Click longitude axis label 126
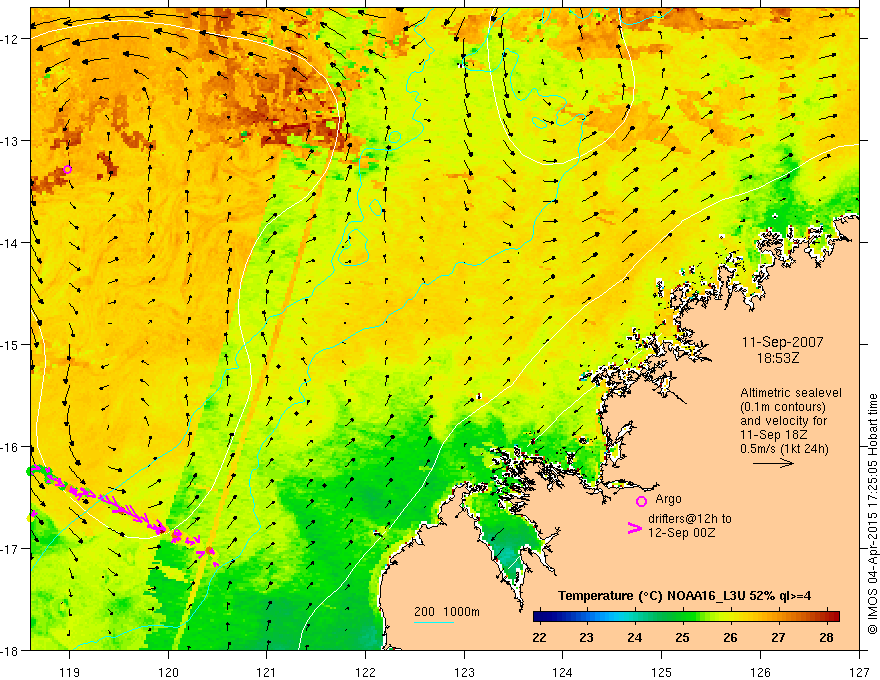The height and width of the screenshot is (680, 880). (760, 672)
